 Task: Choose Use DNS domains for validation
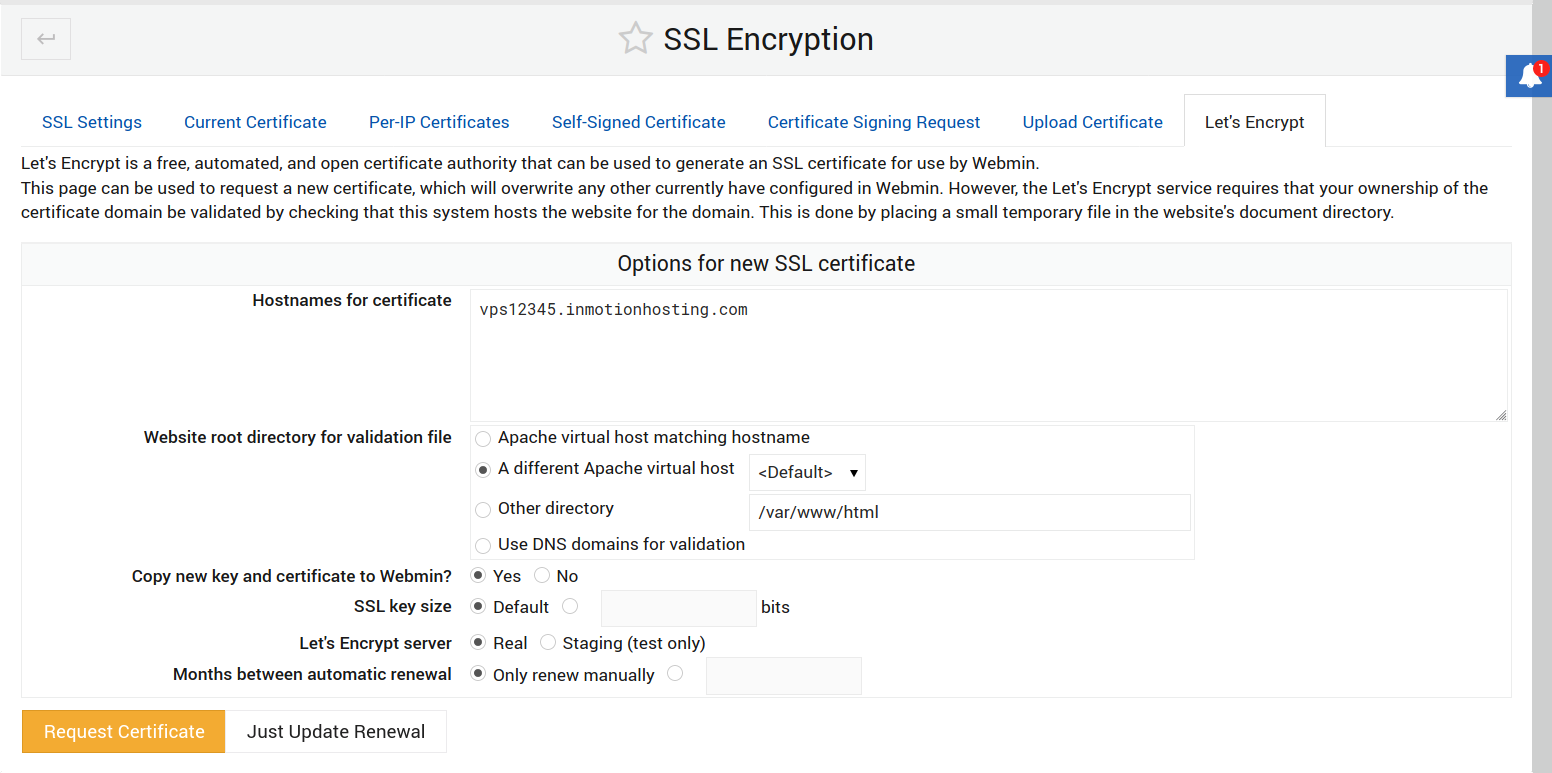click(483, 545)
